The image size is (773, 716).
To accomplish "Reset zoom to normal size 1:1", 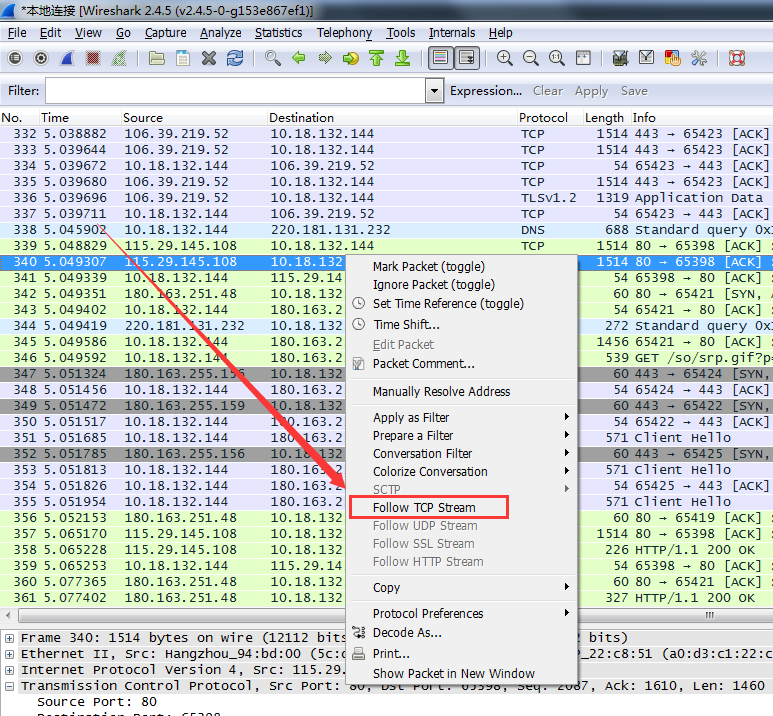I will (x=557, y=58).
